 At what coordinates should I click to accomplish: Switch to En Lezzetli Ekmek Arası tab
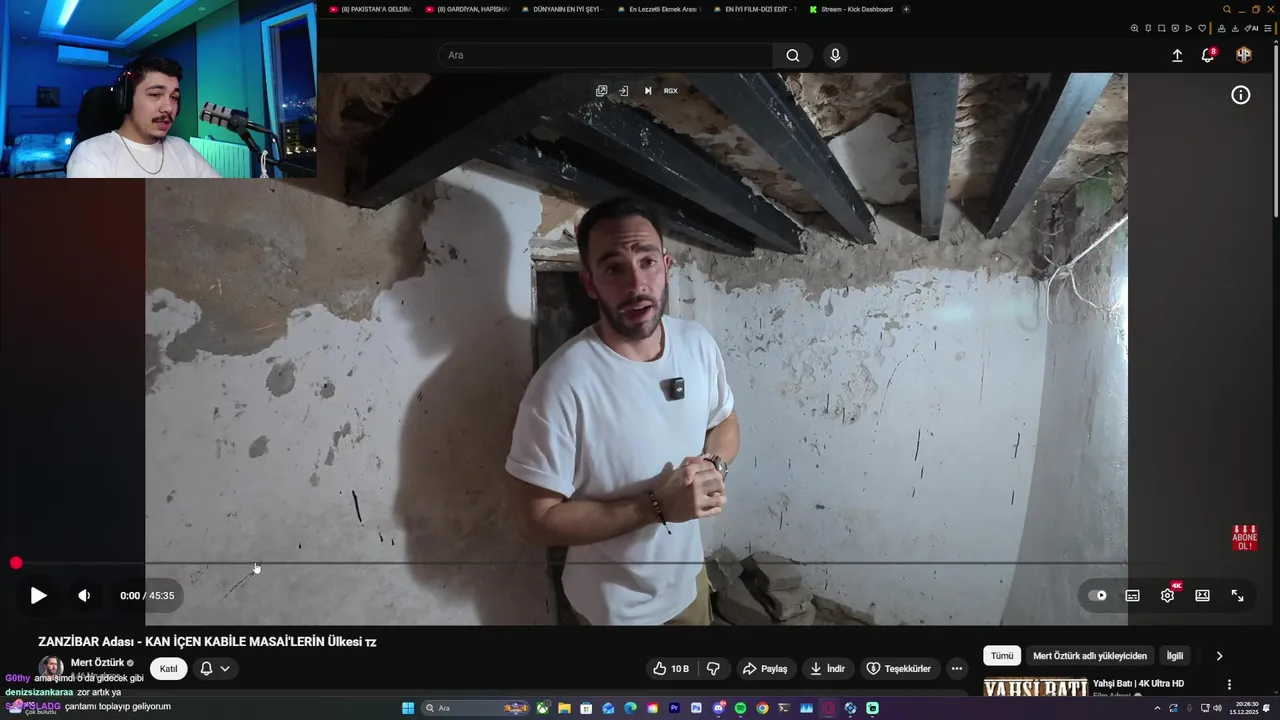[658, 9]
